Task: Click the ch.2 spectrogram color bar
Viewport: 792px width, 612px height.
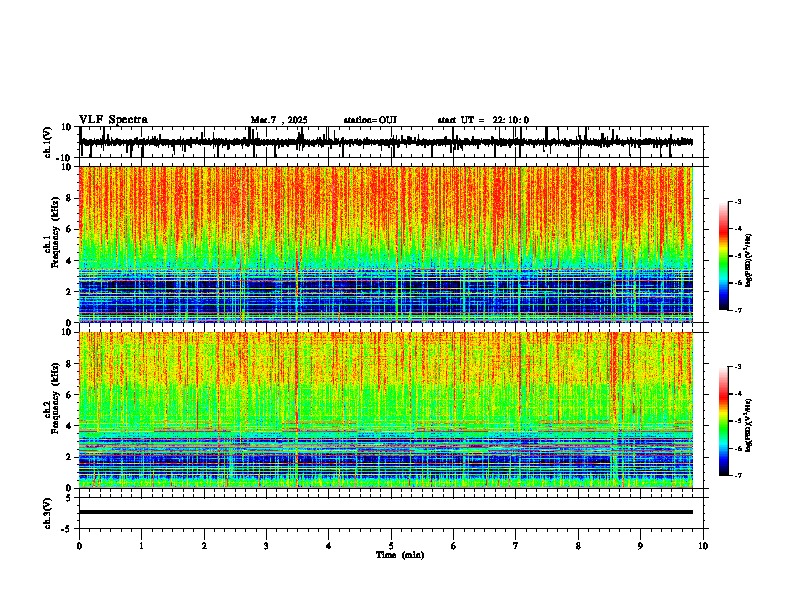Action: 724,421
